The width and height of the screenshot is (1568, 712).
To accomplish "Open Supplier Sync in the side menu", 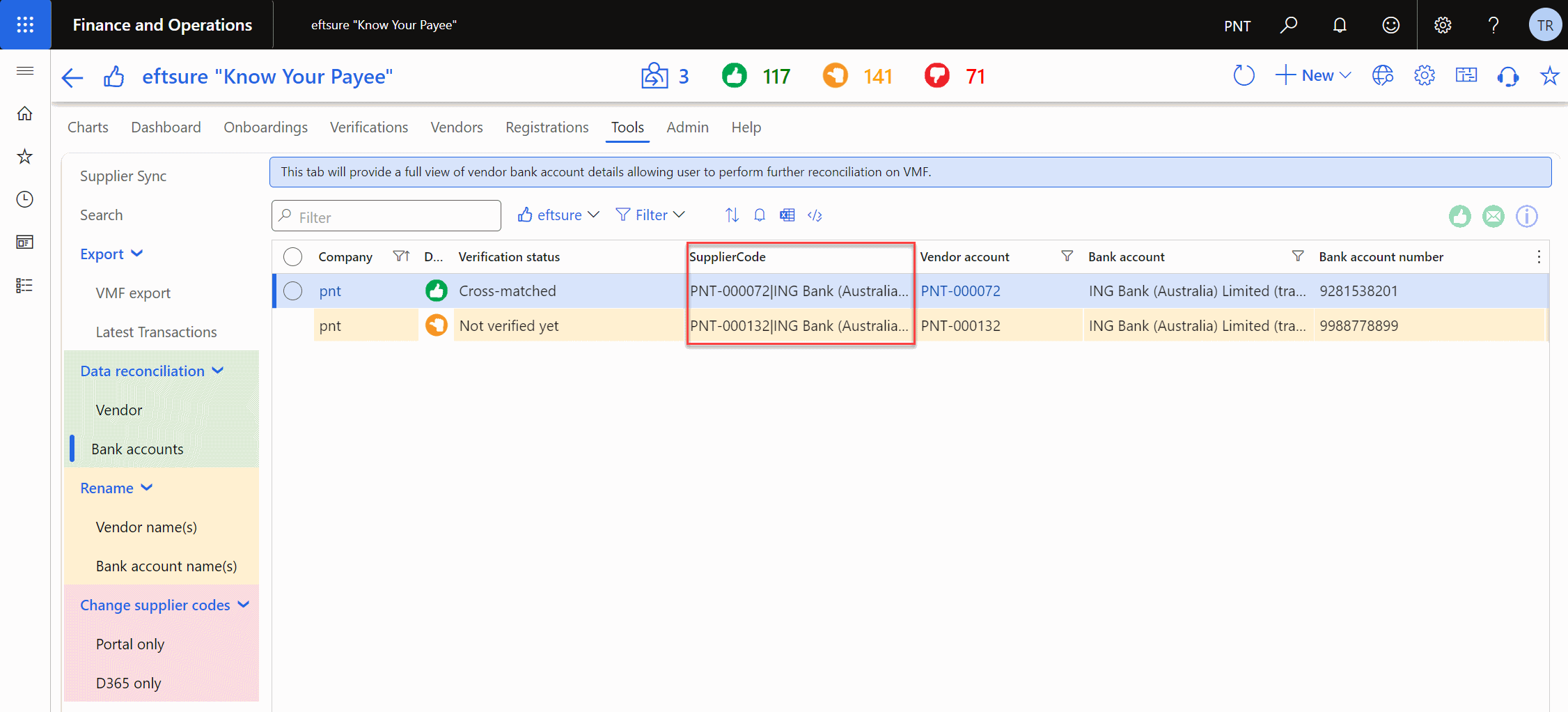I will 123,176.
